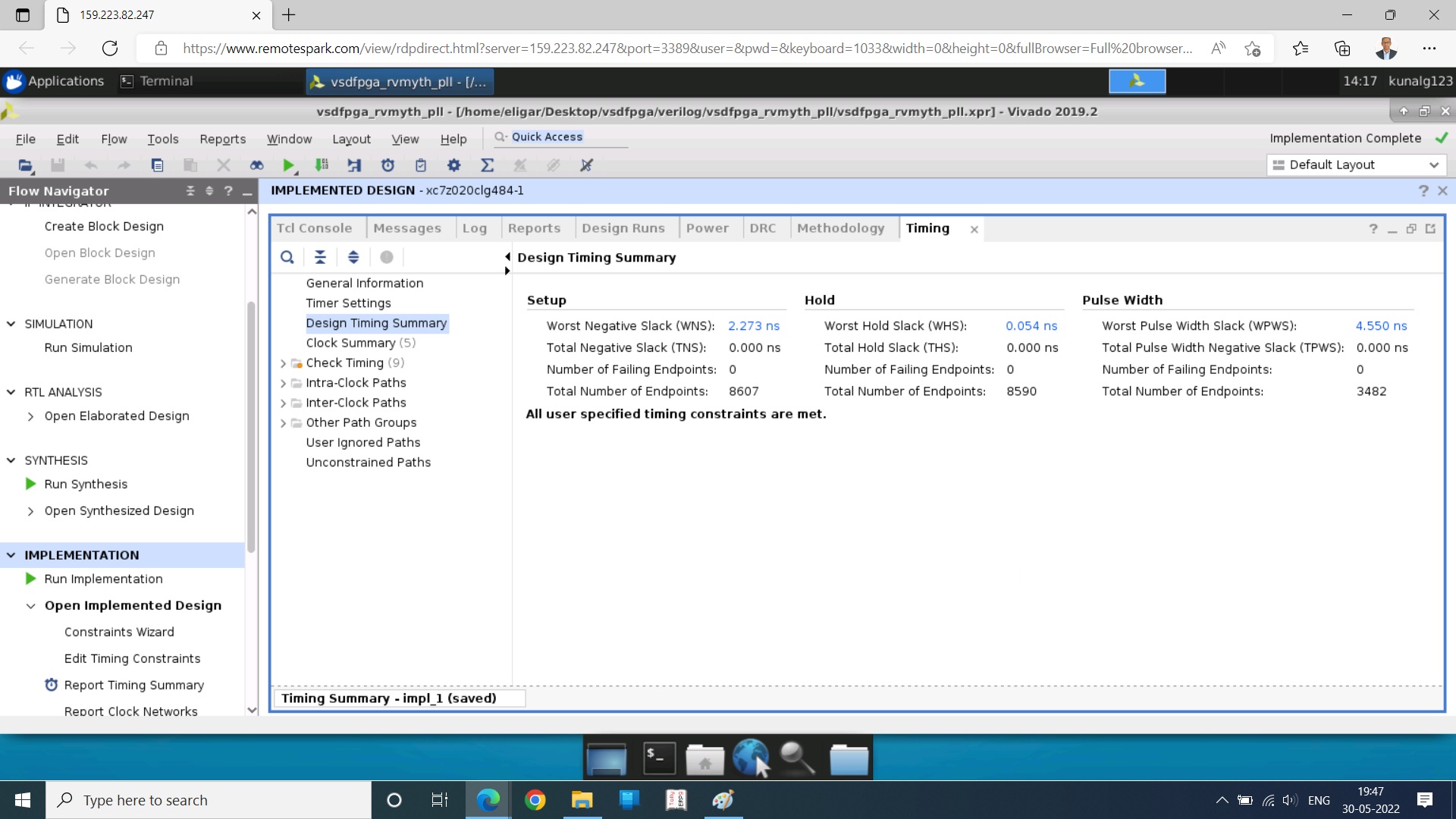Image resolution: width=1456 pixels, height=819 pixels.
Task: Click the Sigma reports summary icon
Action: (x=487, y=165)
